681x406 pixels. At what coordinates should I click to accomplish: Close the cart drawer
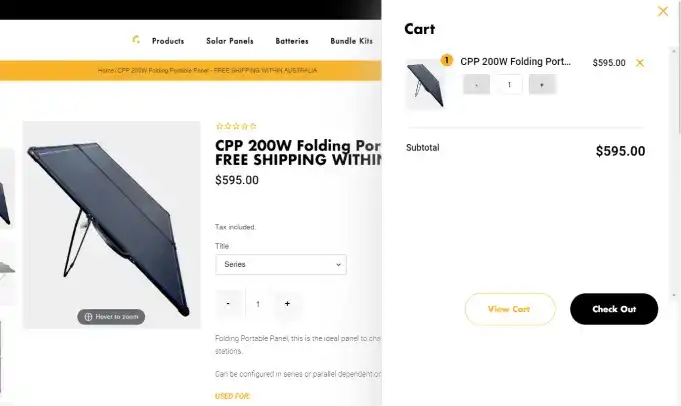(x=662, y=12)
